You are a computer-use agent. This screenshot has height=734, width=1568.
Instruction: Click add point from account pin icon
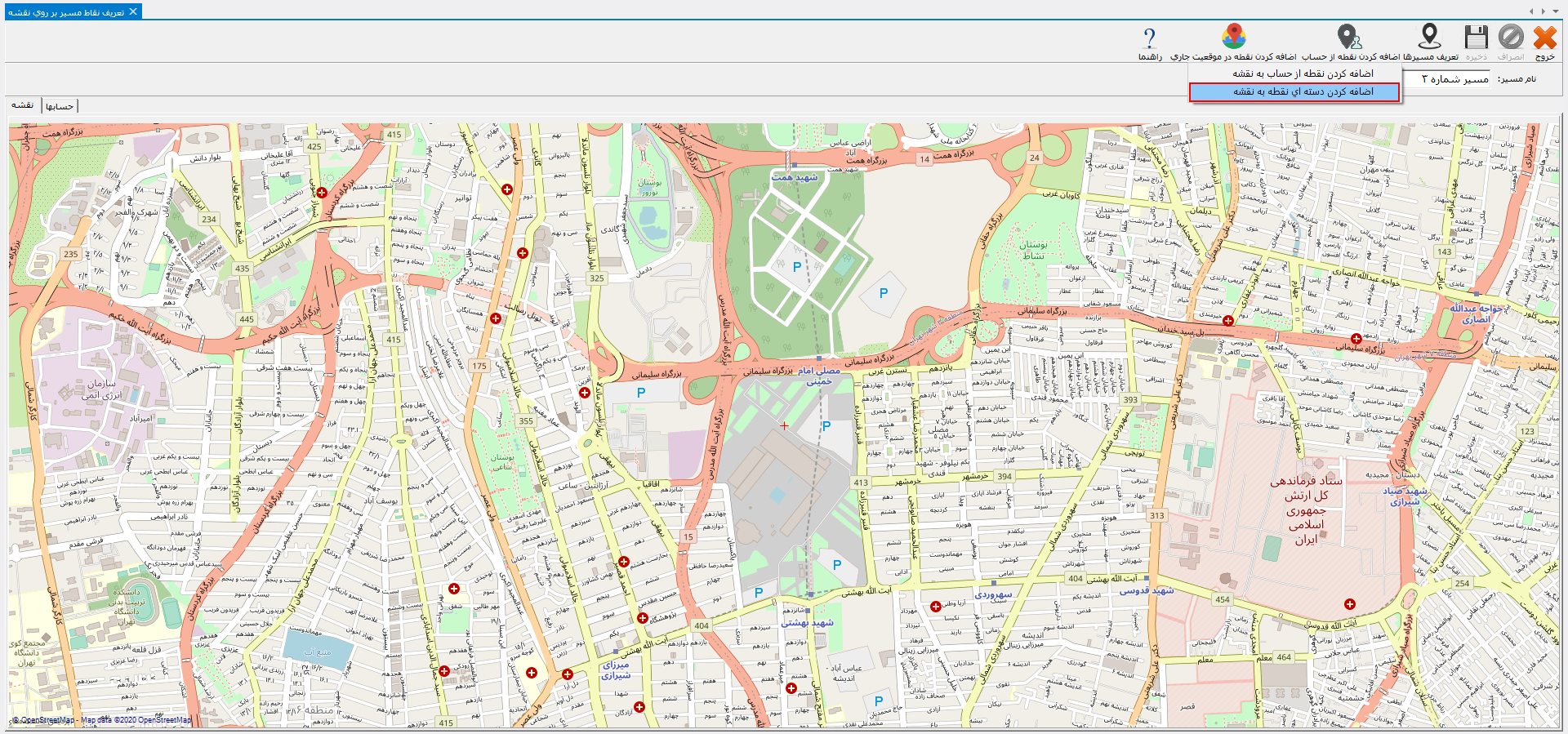click(1348, 38)
